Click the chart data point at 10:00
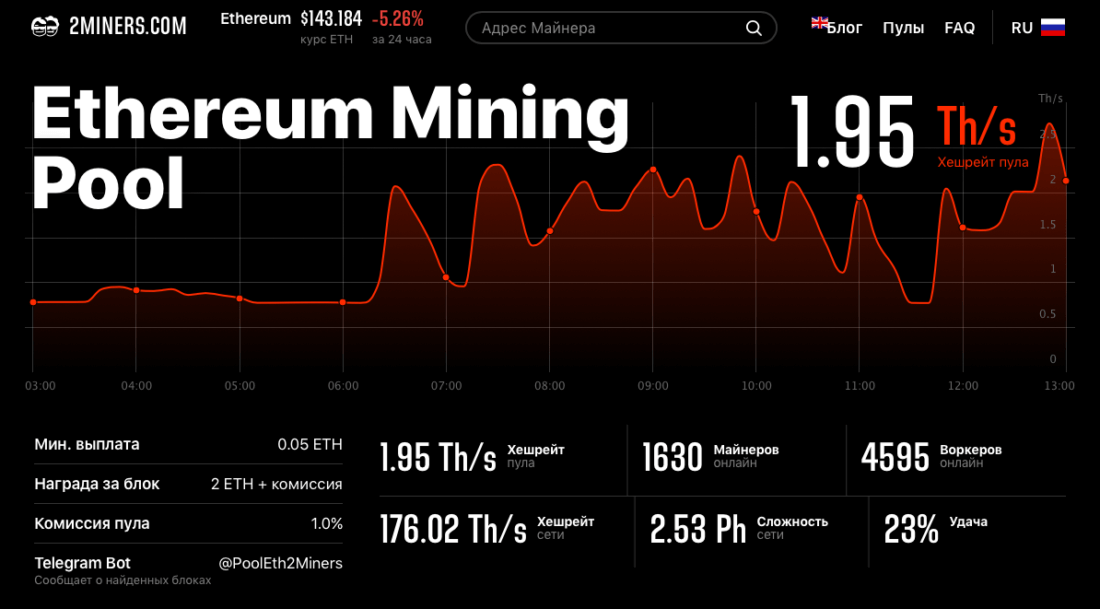The height and width of the screenshot is (609, 1100). click(x=756, y=211)
